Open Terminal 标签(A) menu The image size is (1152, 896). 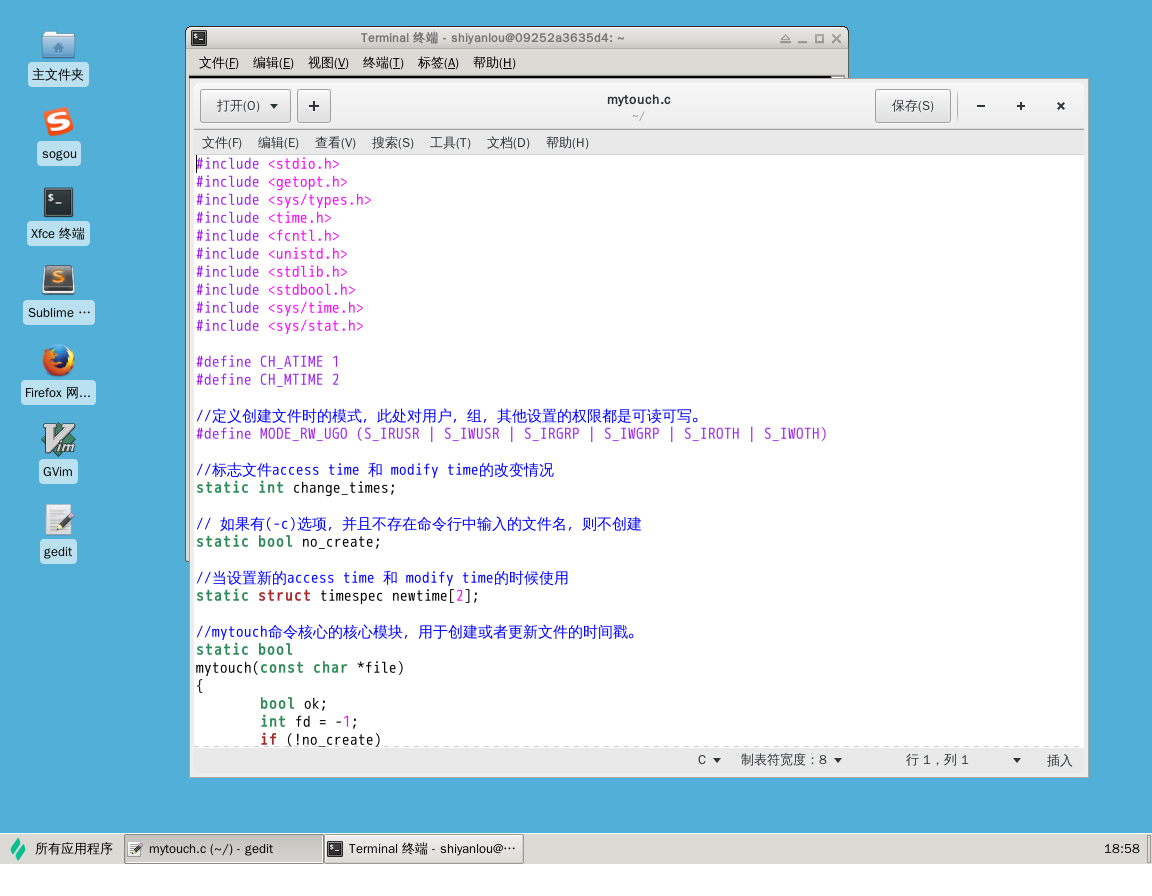439,63
